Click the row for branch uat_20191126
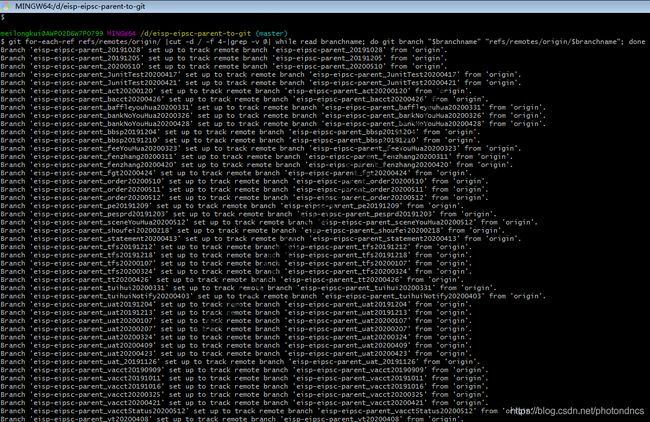The width and height of the screenshot is (650, 422). tap(240, 362)
